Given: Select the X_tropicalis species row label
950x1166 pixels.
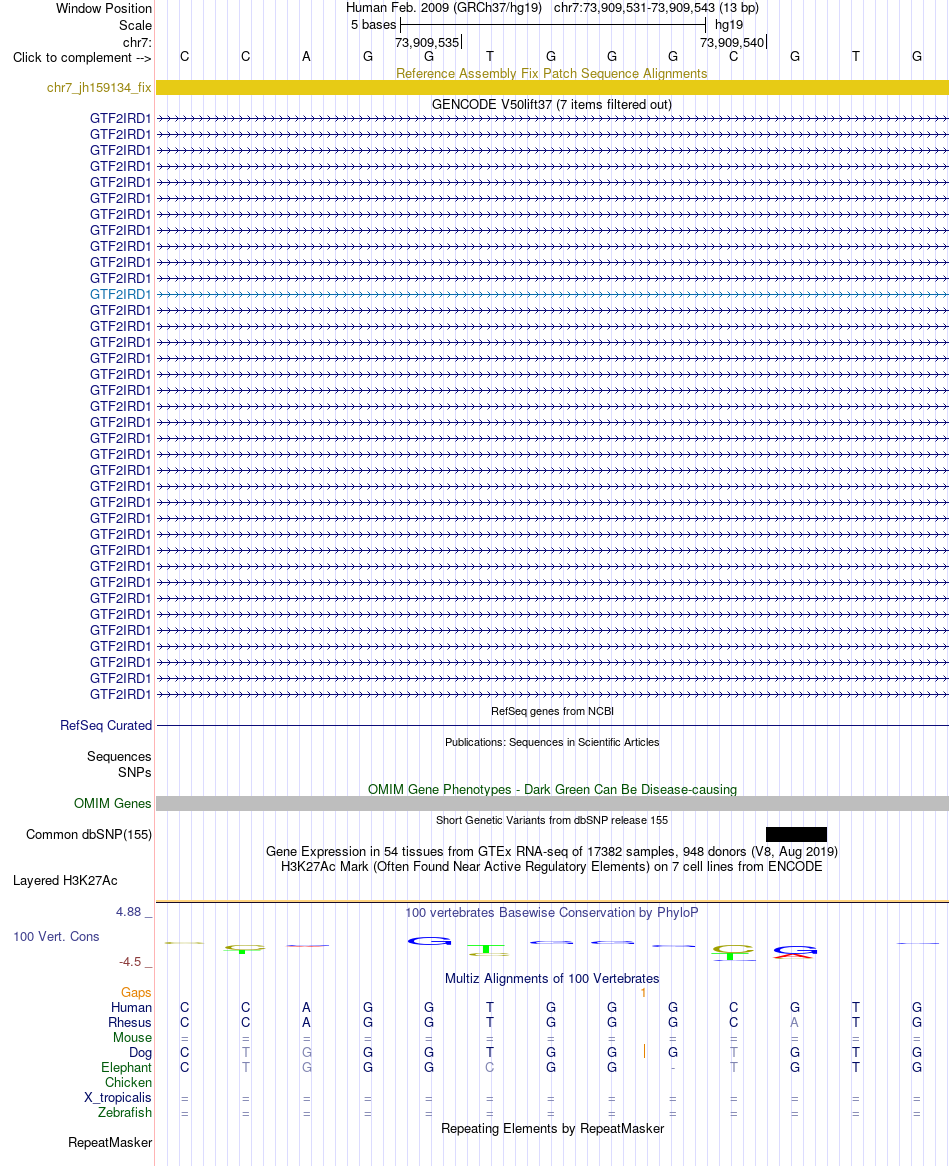Looking at the screenshot, I should click(117, 1098).
